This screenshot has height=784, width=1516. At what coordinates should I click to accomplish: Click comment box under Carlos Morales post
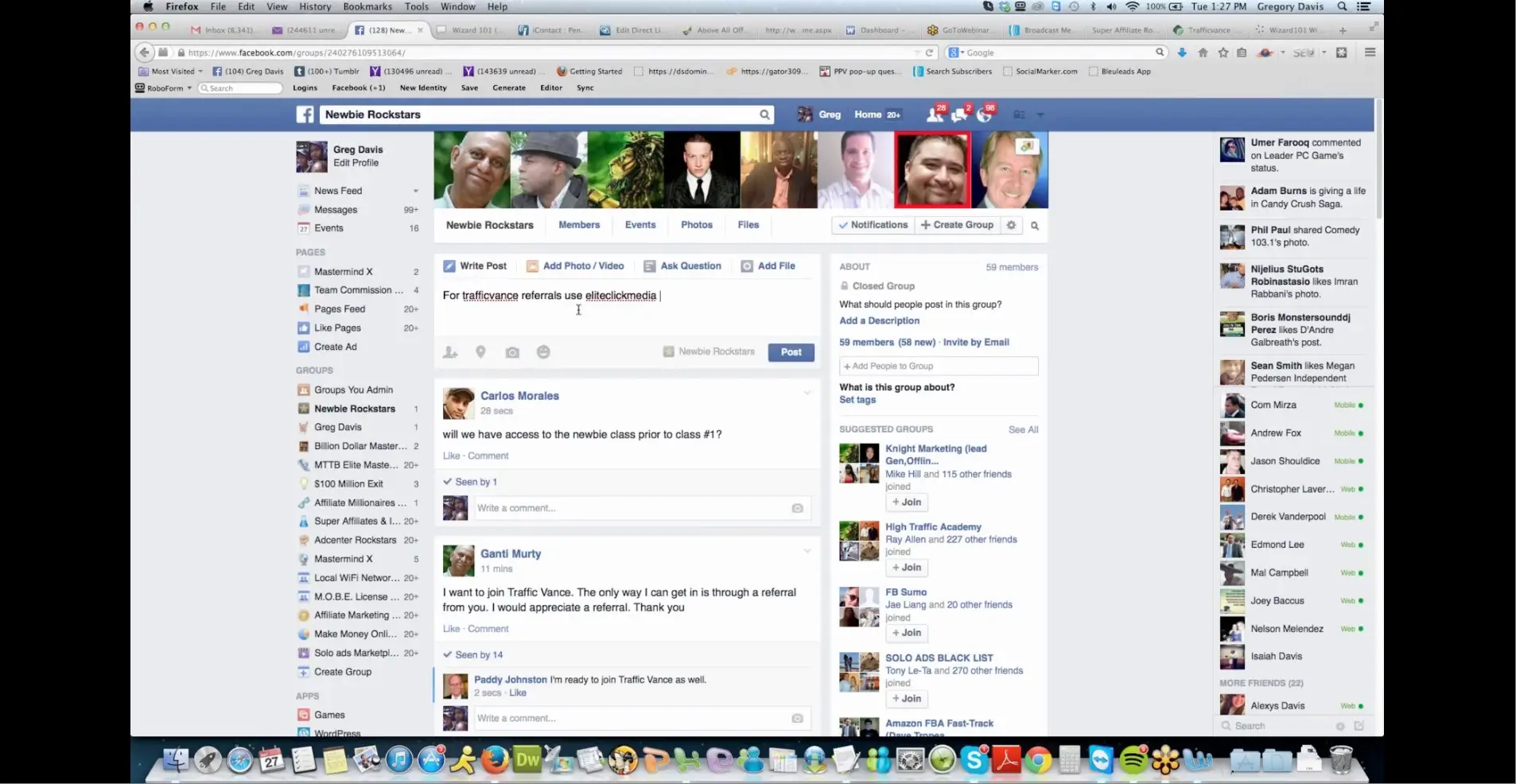[641, 508]
